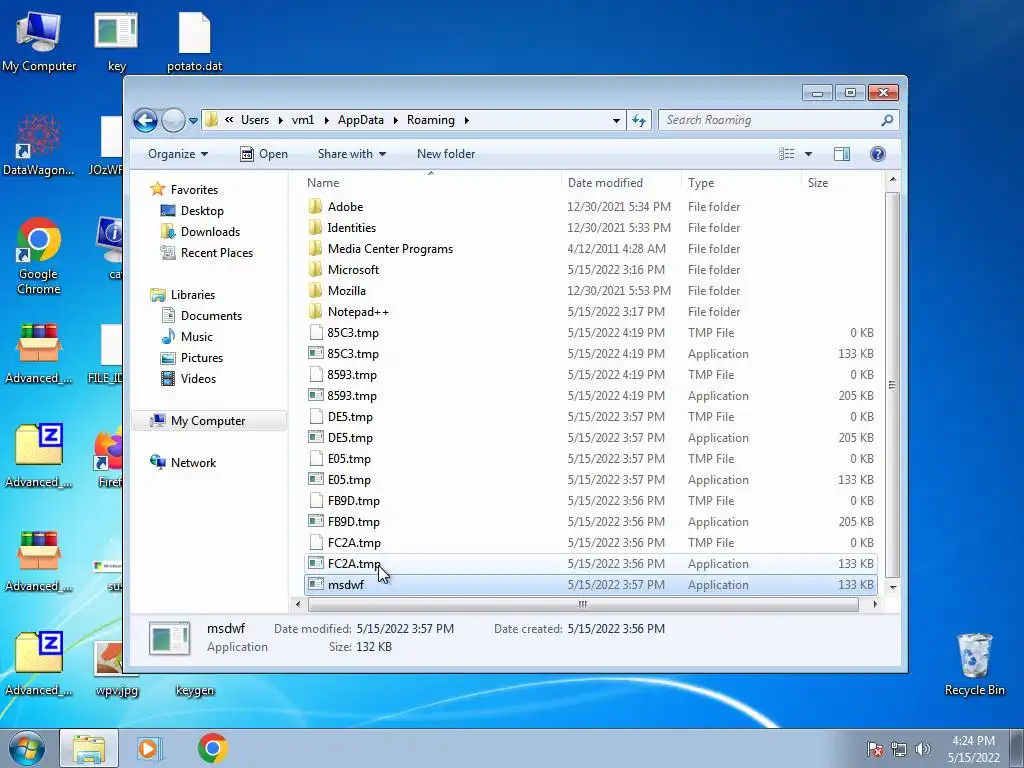The height and width of the screenshot is (768, 1024).
Task: Select the Recycle Bin desktop icon
Action: (x=974, y=664)
